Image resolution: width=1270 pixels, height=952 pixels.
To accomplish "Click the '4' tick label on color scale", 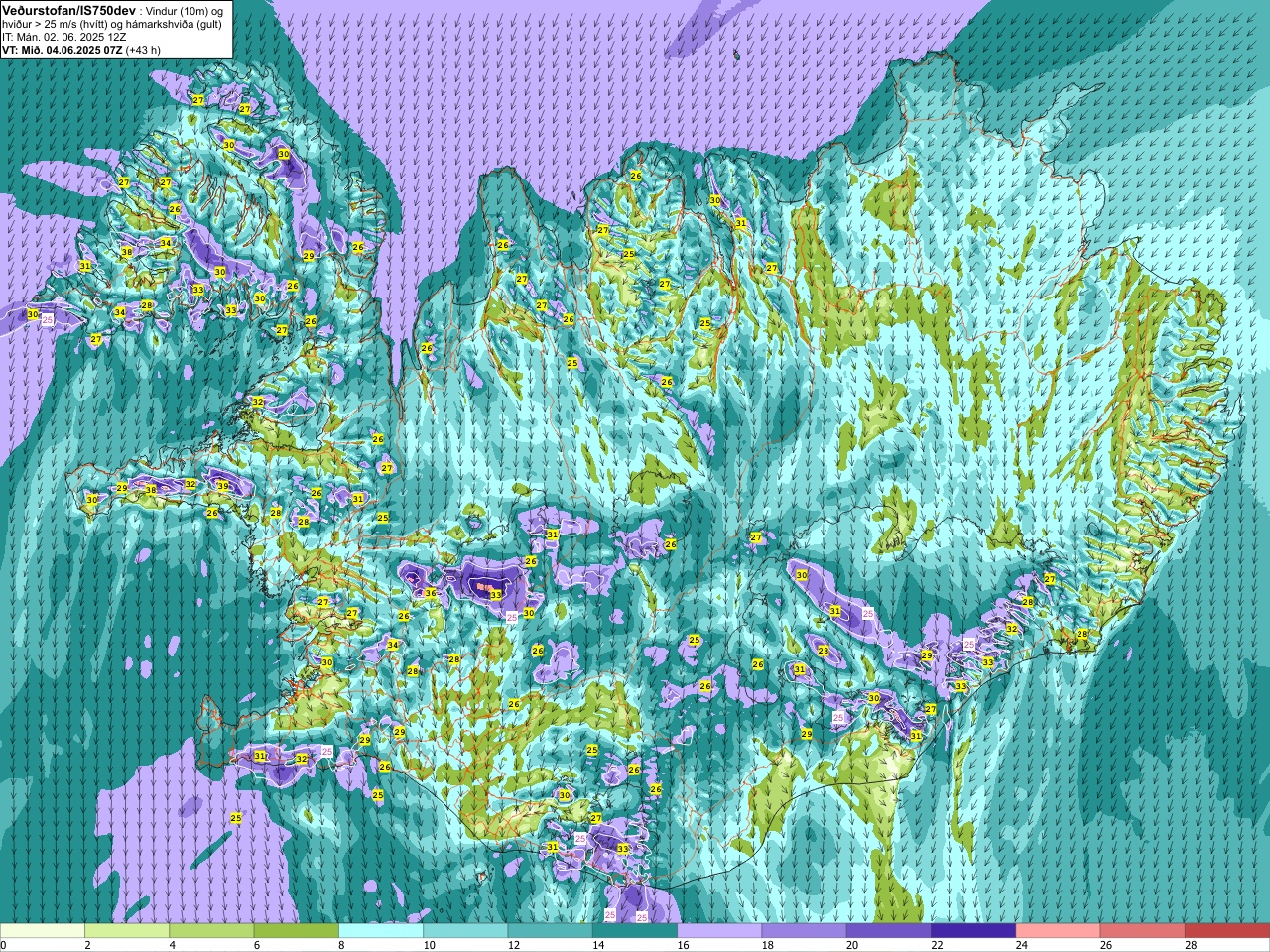I will pyautogui.click(x=172, y=945).
